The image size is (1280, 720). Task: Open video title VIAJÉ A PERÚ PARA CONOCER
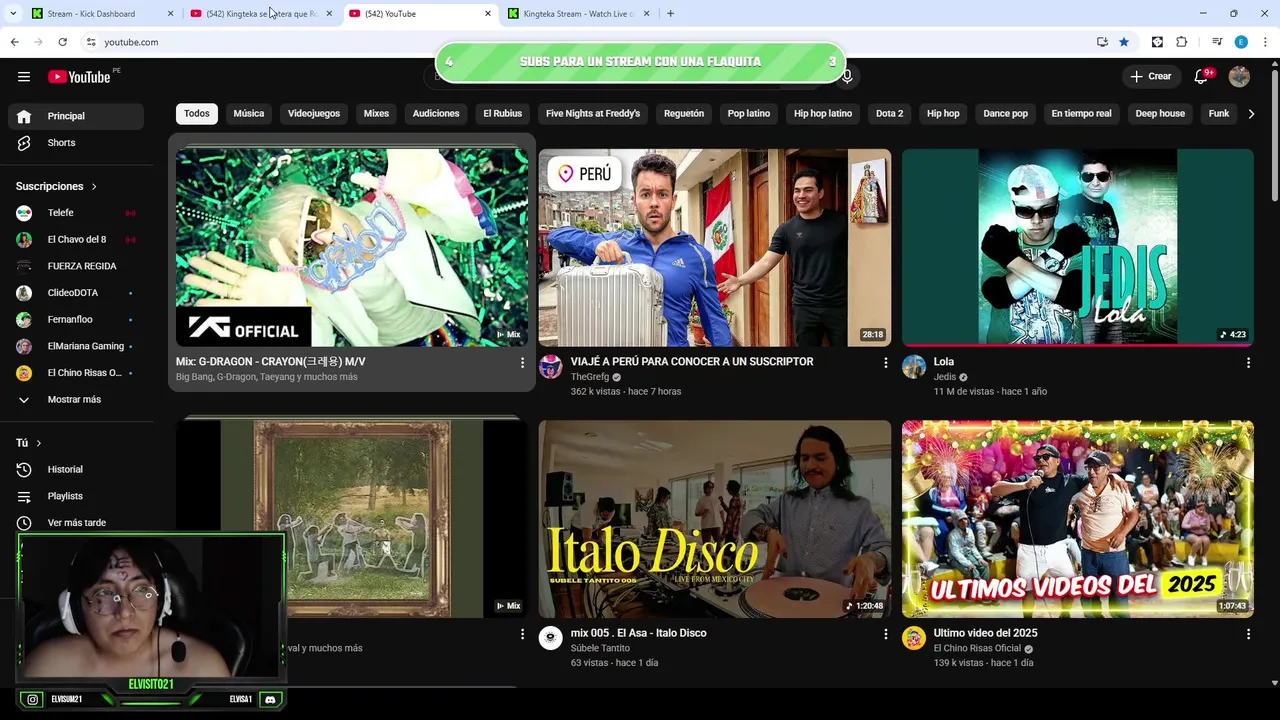click(x=692, y=362)
